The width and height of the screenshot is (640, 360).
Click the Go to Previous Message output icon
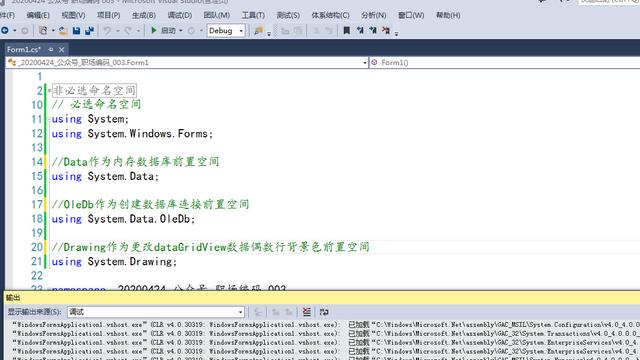[x=276, y=312]
